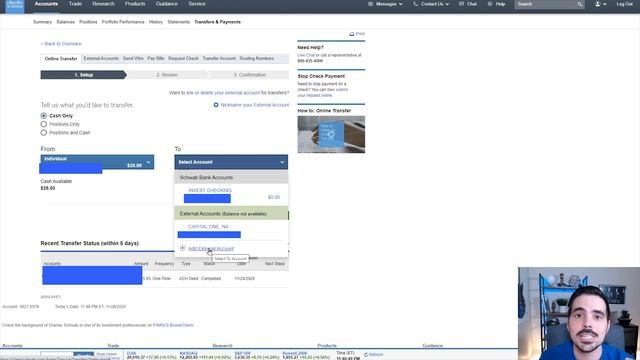
Task: Open the Trade top menu
Action: 75,4
